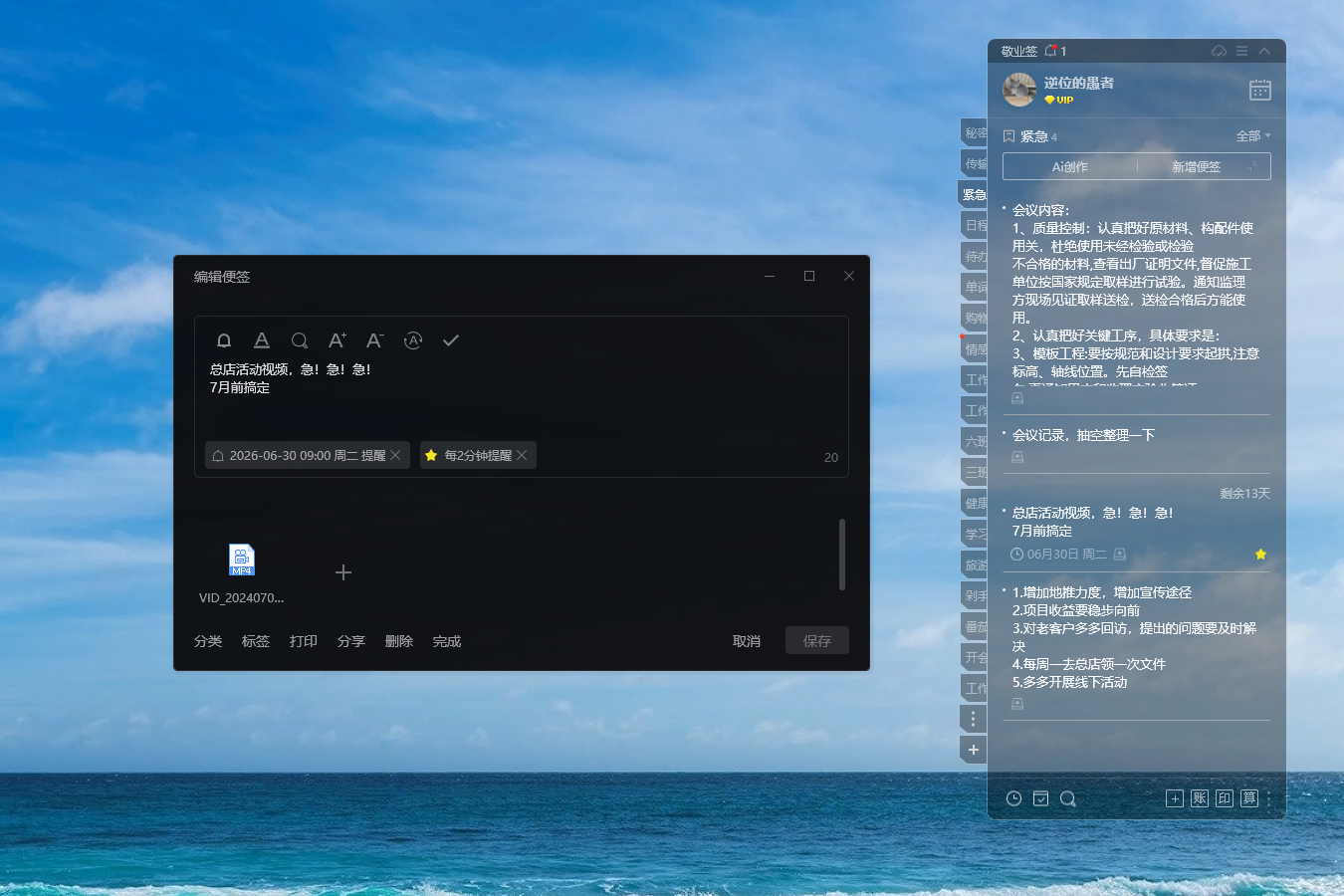The height and width of the screenshot is (896, 1344).
Task: Collapse the 敬业签 panel with the up chevron
Action: 1264,51
